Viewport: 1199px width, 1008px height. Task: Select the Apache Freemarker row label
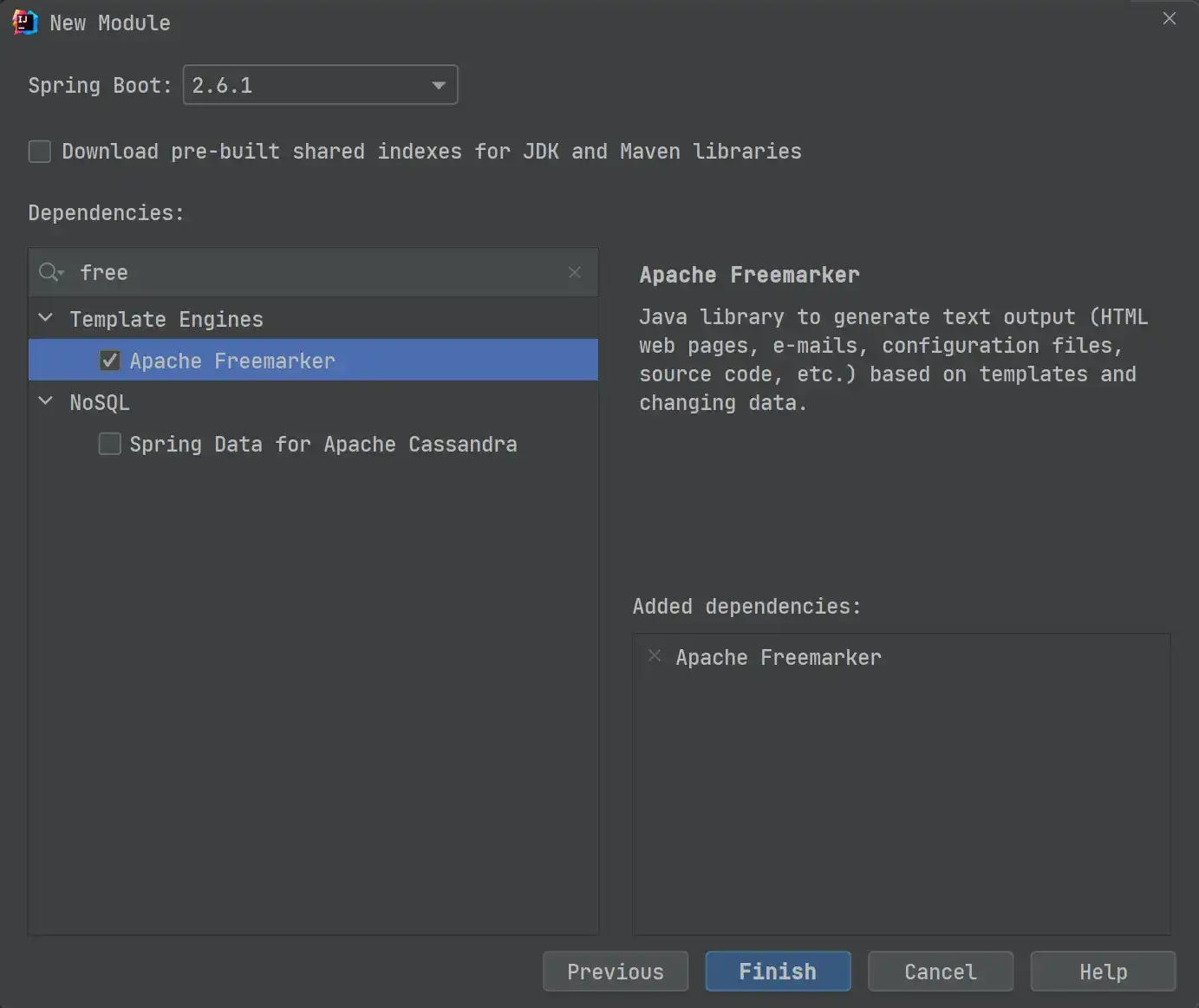point(232,361)
